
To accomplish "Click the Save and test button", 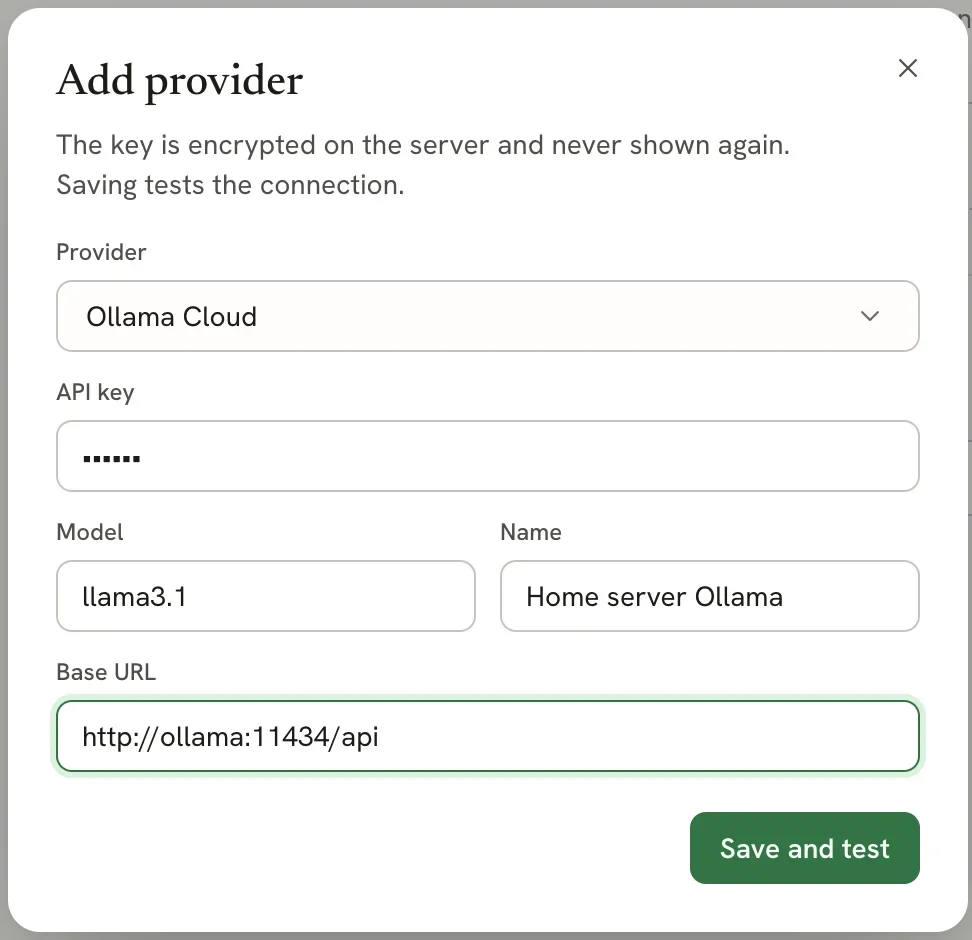I will click(805, 848).
